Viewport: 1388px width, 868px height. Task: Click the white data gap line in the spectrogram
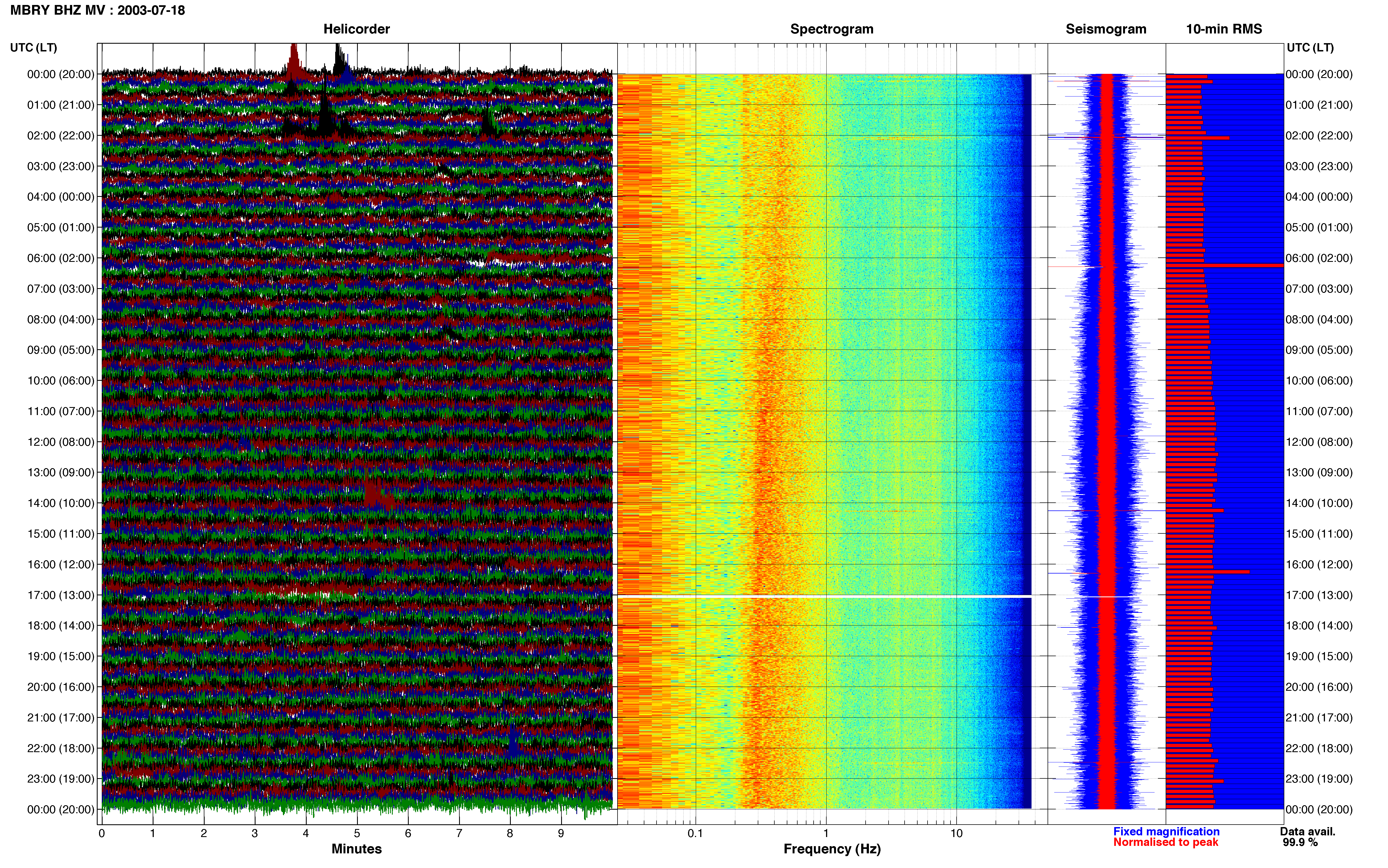point(824,597)
